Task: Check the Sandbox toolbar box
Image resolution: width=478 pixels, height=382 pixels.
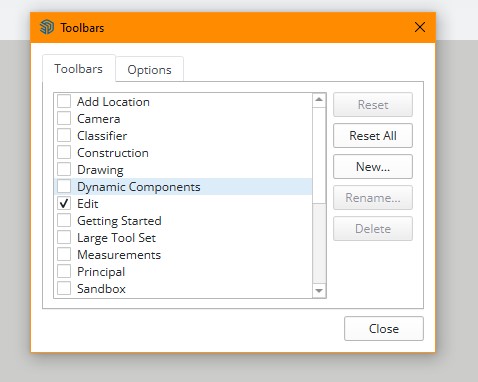Action: point(64,288)
